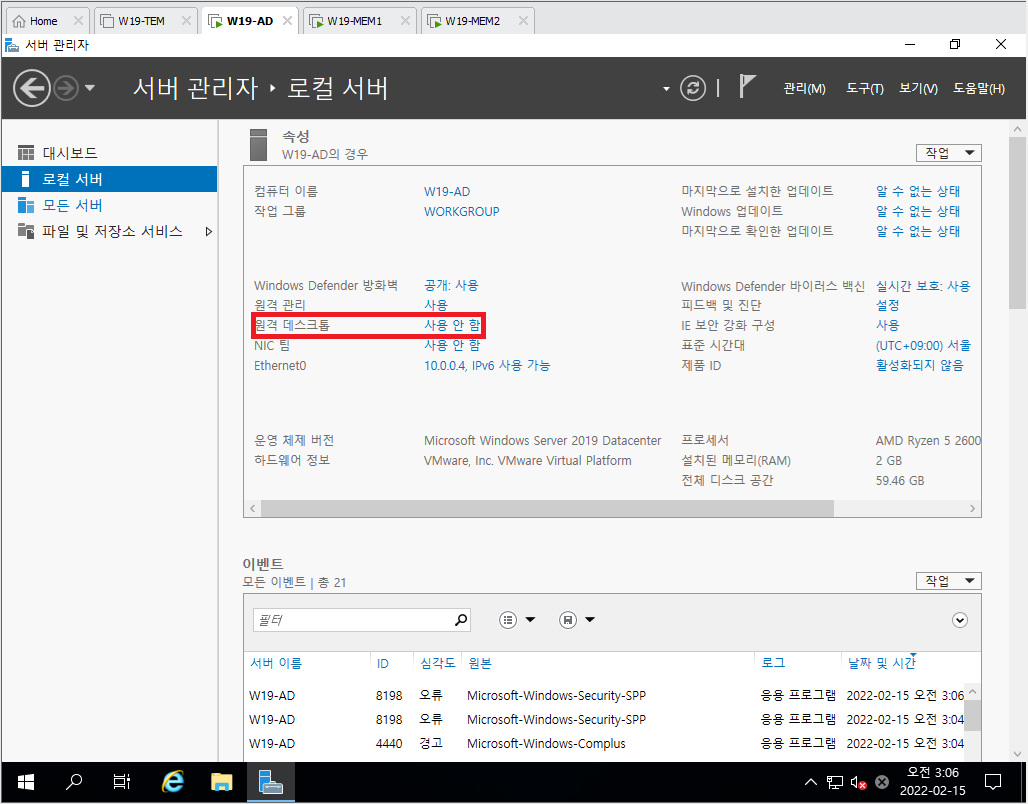Image resolution: width=1028 pixels, height=804 pixels.
Task: Open the 도구(T) menu
Action: click(865, 89)
